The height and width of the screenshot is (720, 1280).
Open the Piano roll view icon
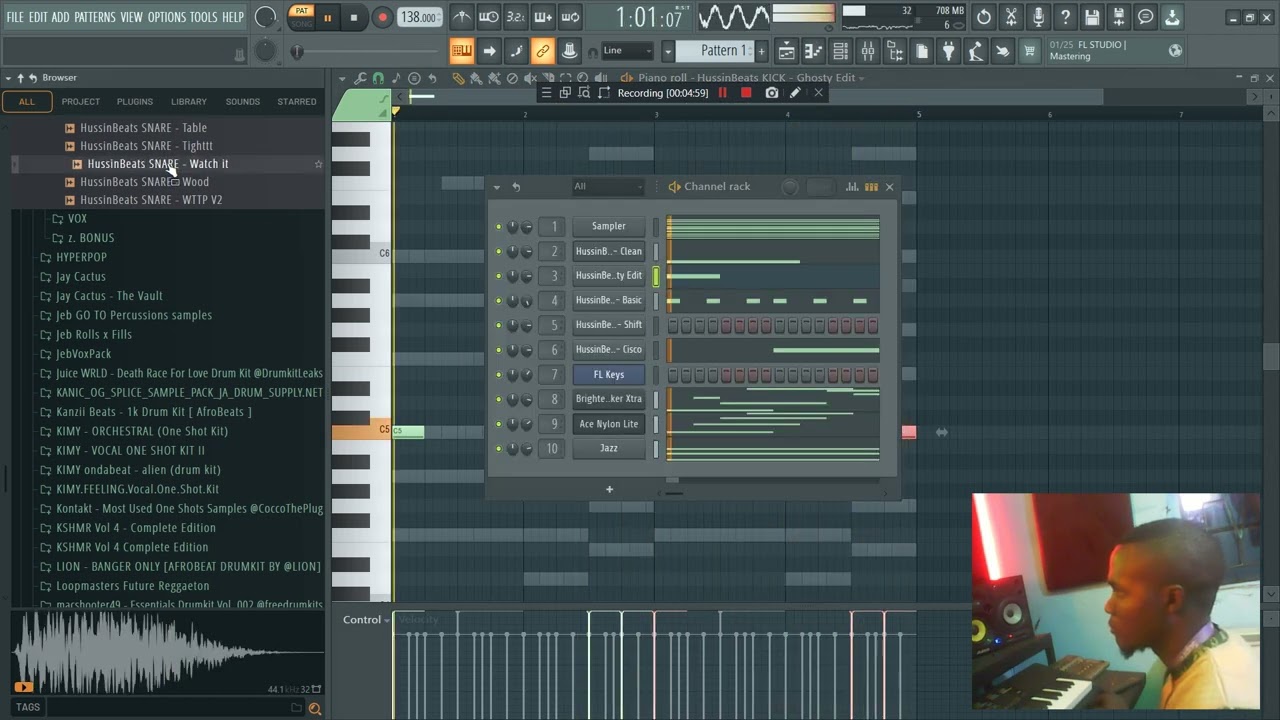coord(813,51)
